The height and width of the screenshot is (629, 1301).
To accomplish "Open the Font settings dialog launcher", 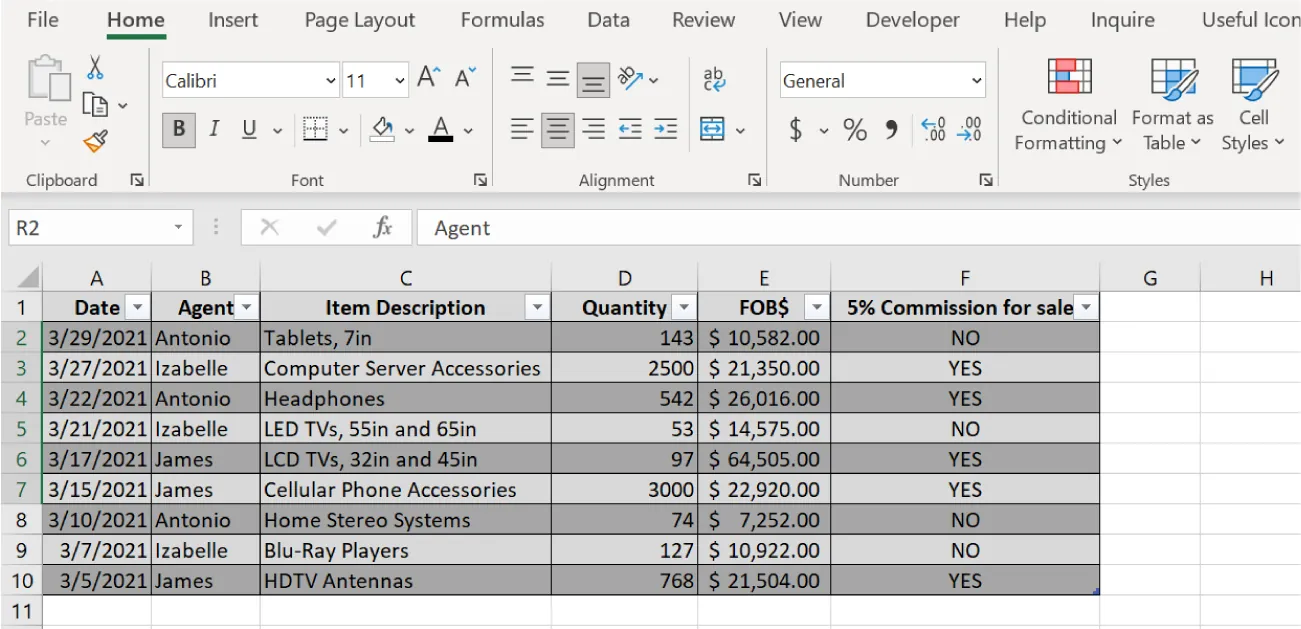I will [481, 180].
